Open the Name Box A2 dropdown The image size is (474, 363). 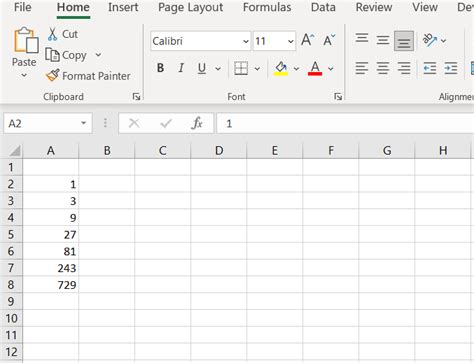pyautogui.click(x=83, y=123)
